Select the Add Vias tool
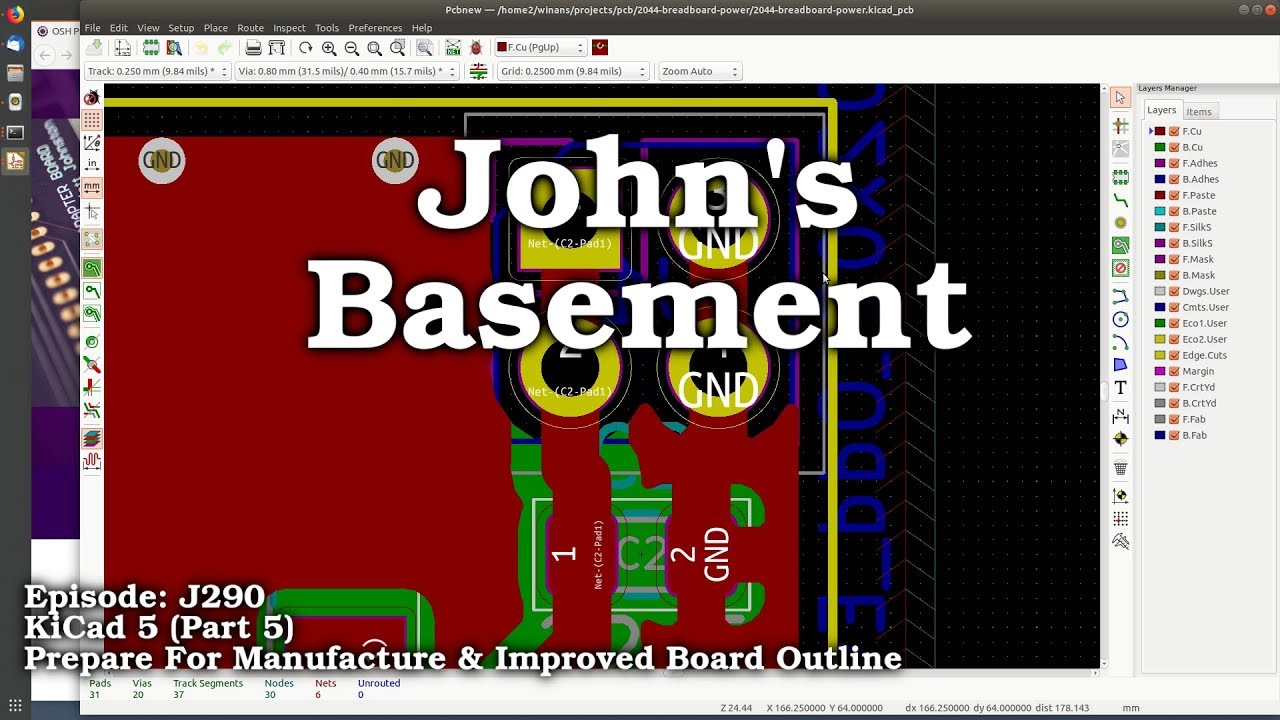 1120,223
